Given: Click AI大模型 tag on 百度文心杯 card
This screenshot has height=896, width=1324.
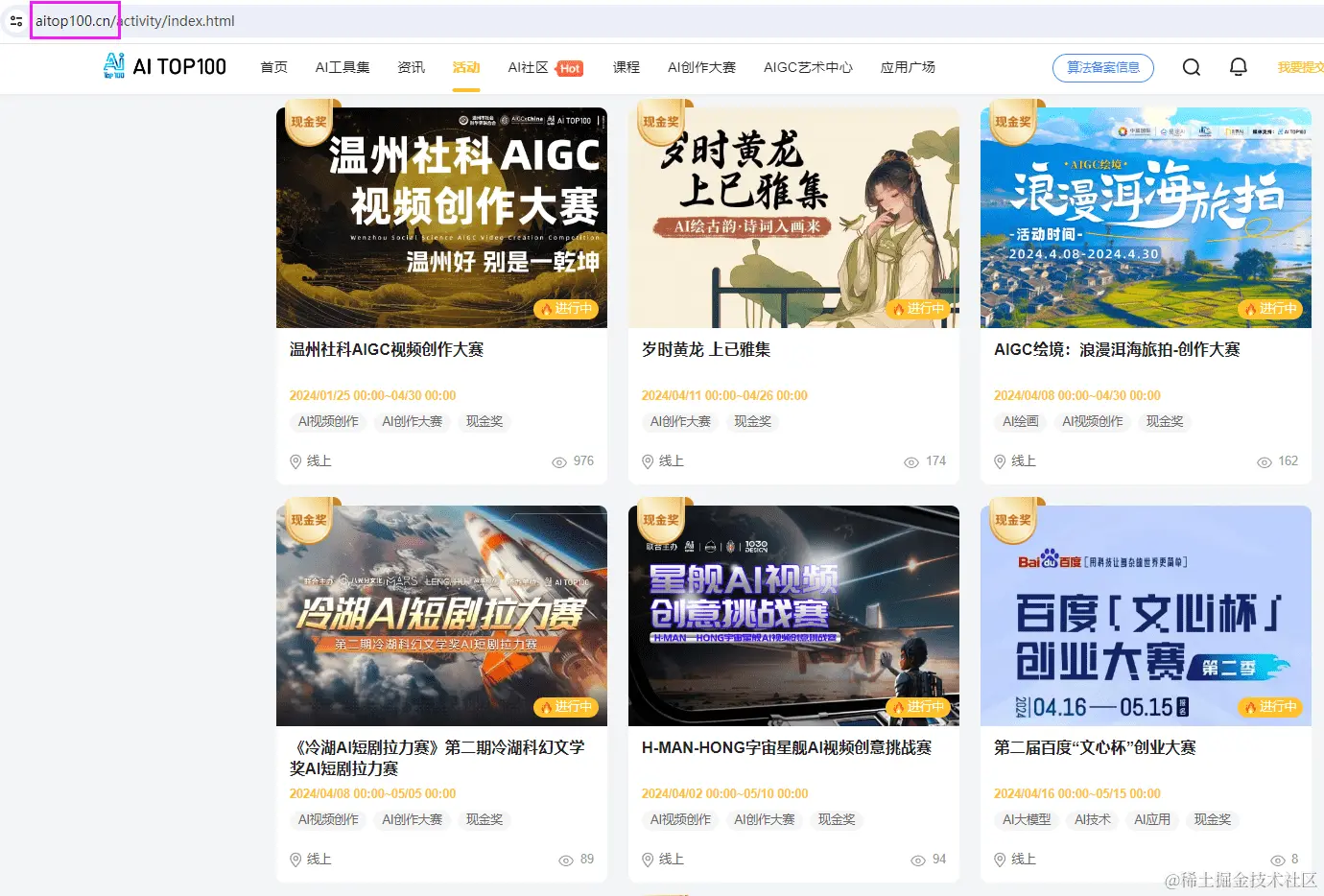Looking at the screenshot, I should [1027, 819].
